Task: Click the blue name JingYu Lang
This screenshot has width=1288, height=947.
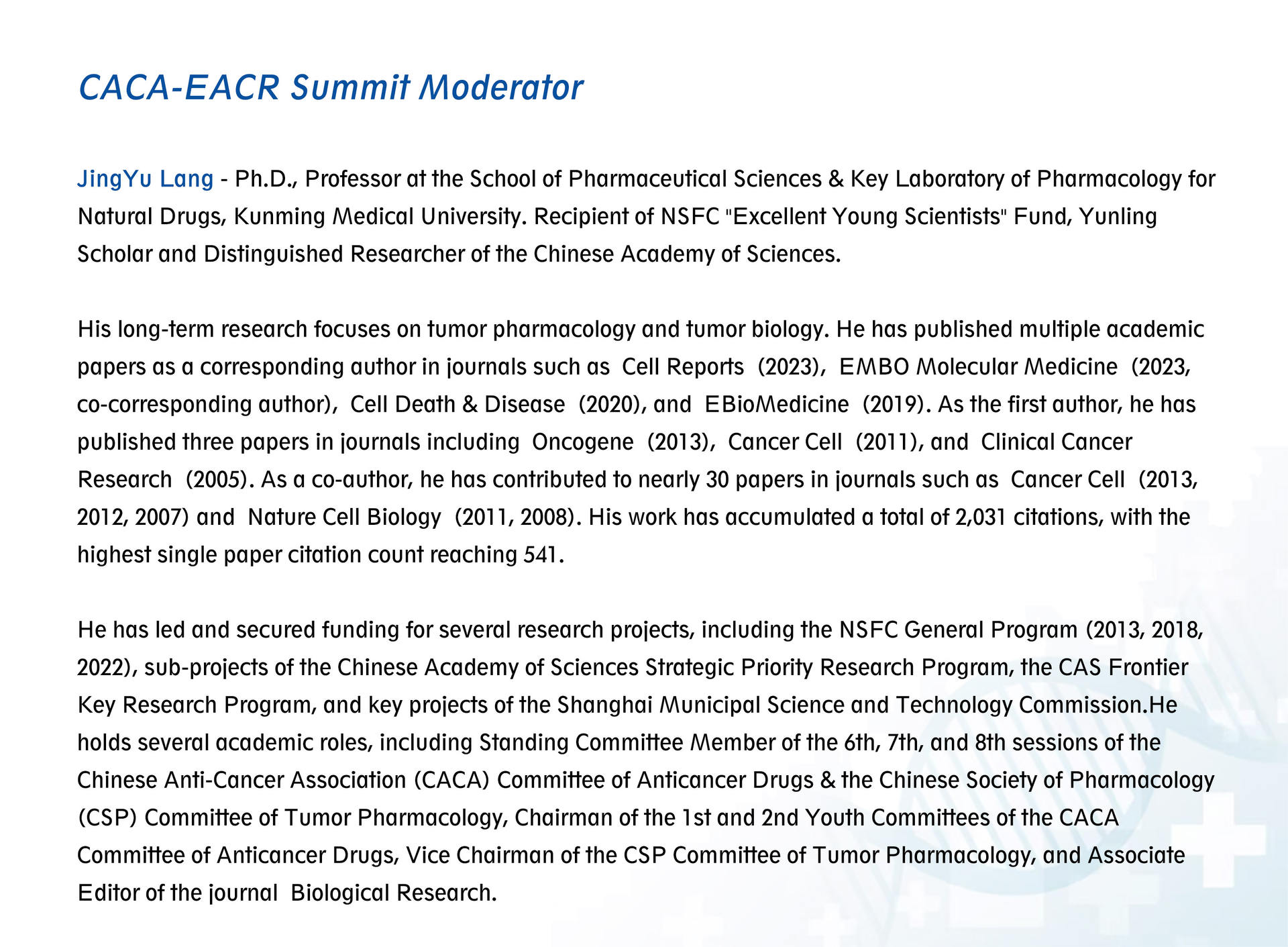Action: [145, 179]
